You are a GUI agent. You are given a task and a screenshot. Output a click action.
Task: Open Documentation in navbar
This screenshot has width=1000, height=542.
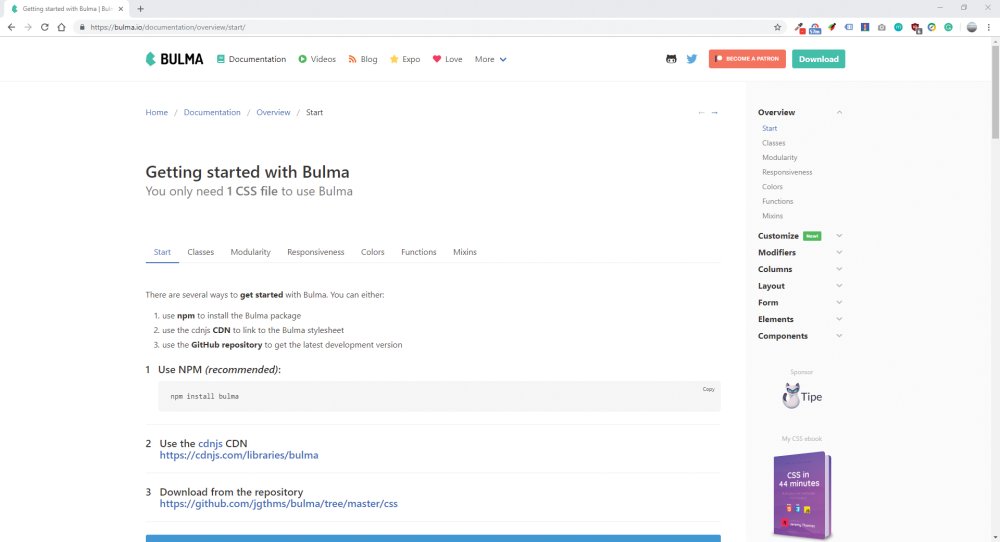(251, 59)
